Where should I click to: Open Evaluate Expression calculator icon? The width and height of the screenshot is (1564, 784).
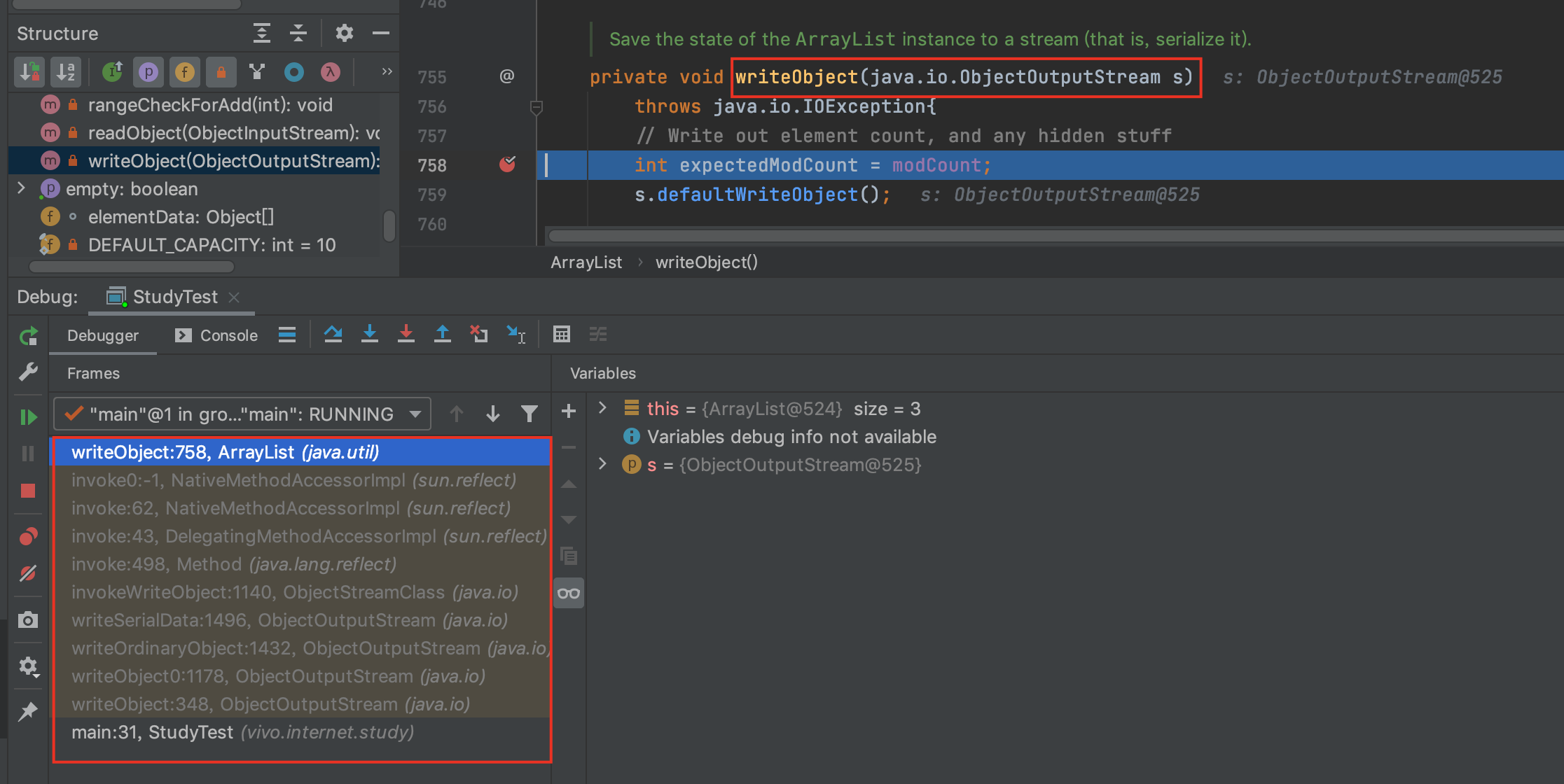pos(562,335)
